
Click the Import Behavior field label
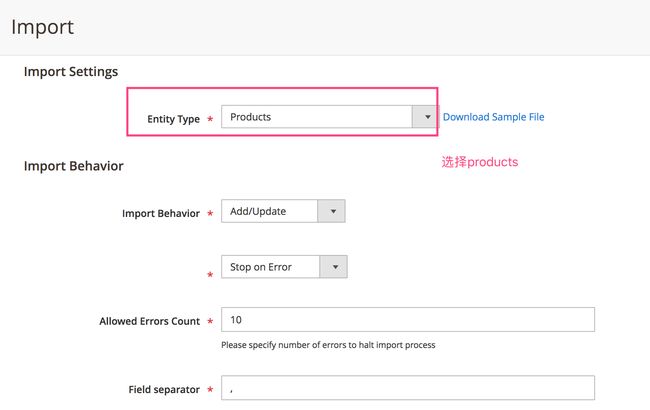(x=161, y=213)
